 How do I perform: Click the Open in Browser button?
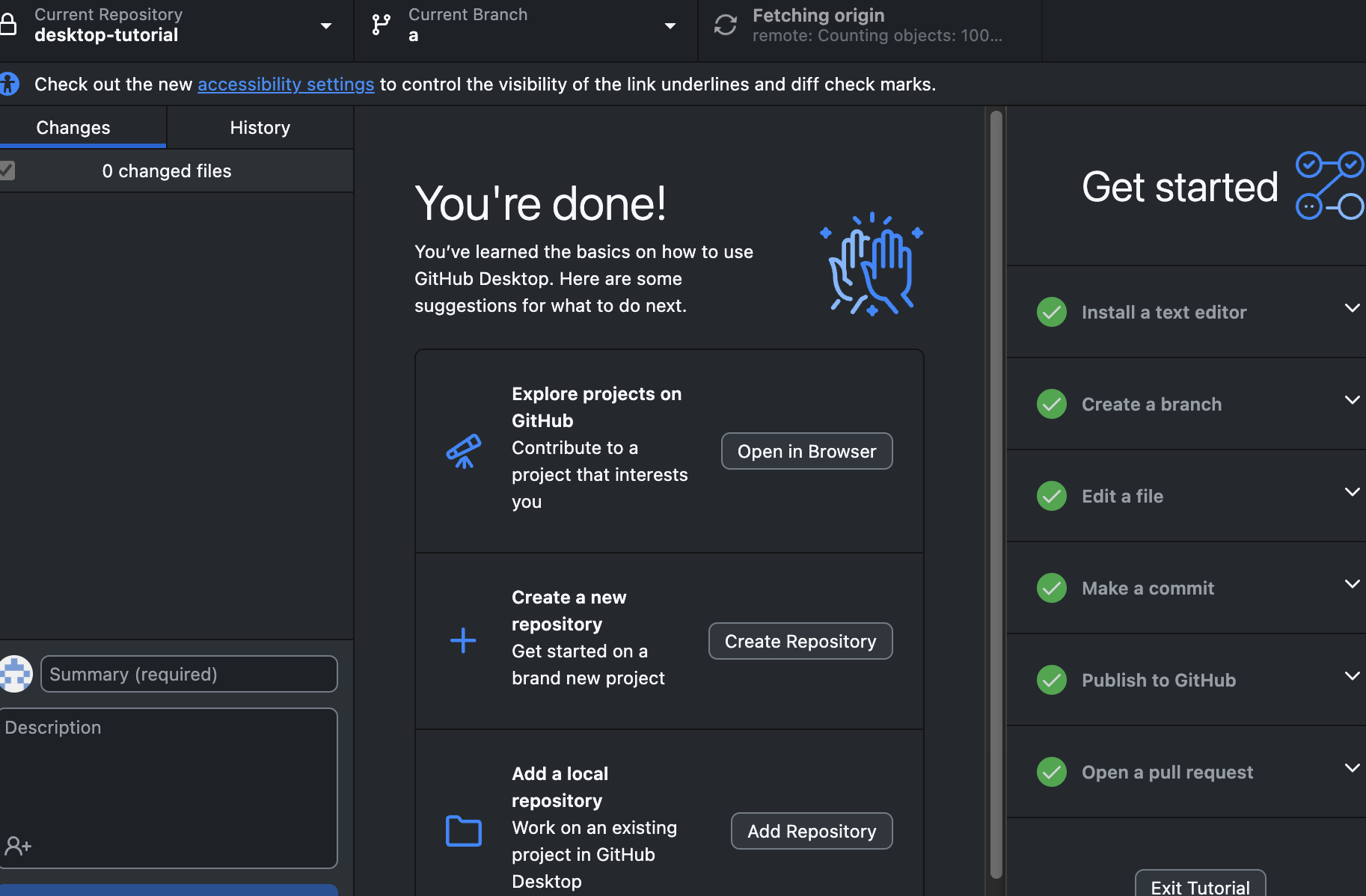[x=806, y=451]
